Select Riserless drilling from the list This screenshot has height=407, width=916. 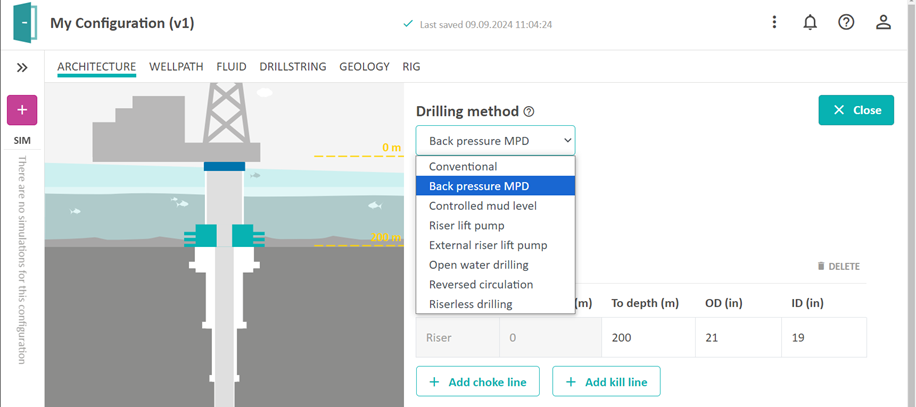click(x=470, y=304)
